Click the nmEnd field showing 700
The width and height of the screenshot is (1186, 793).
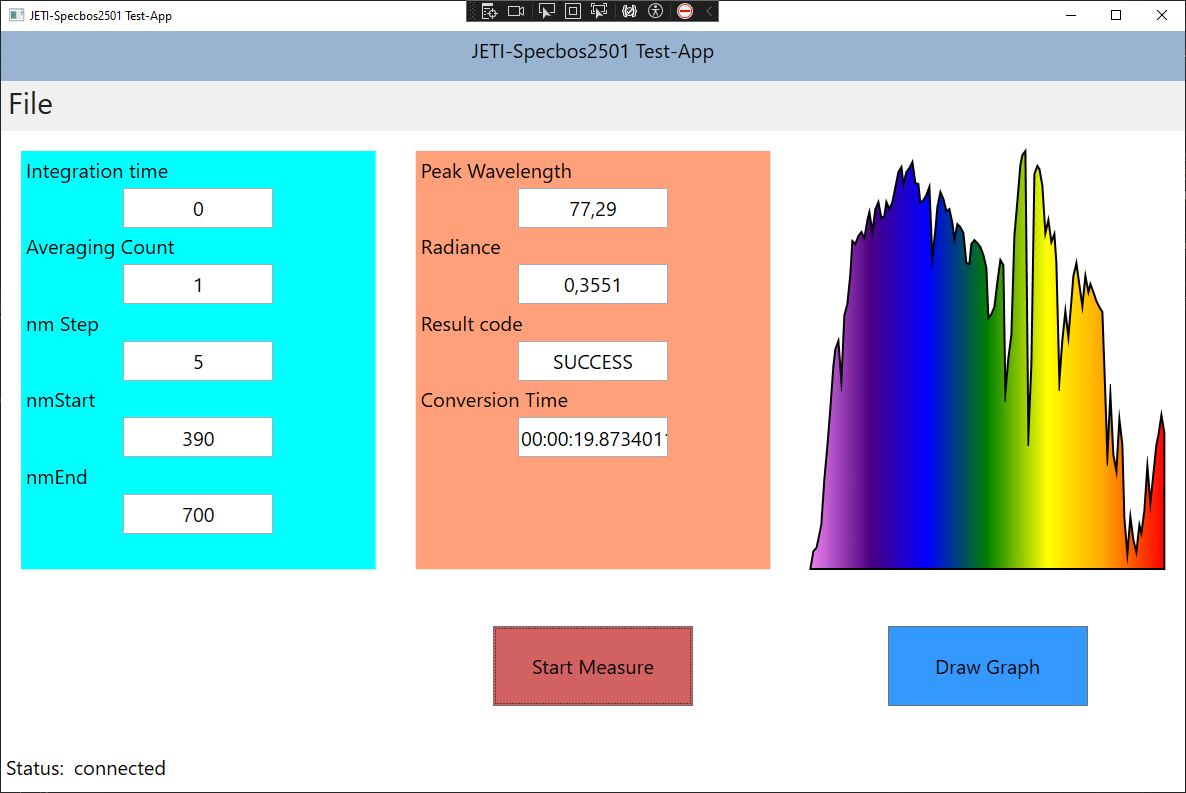(198, 514)
